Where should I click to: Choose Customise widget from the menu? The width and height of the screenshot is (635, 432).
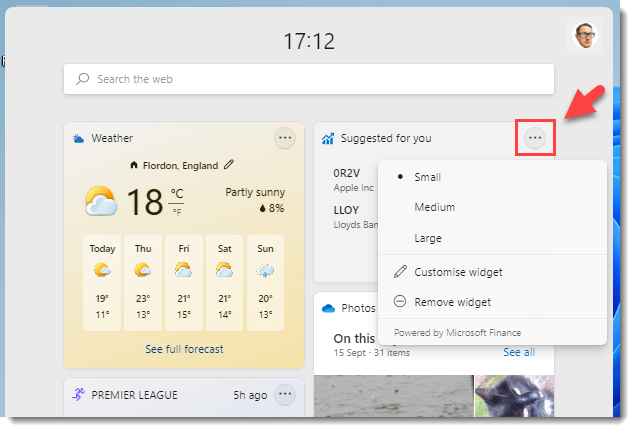pyautogui.click(x=492, y=272)
